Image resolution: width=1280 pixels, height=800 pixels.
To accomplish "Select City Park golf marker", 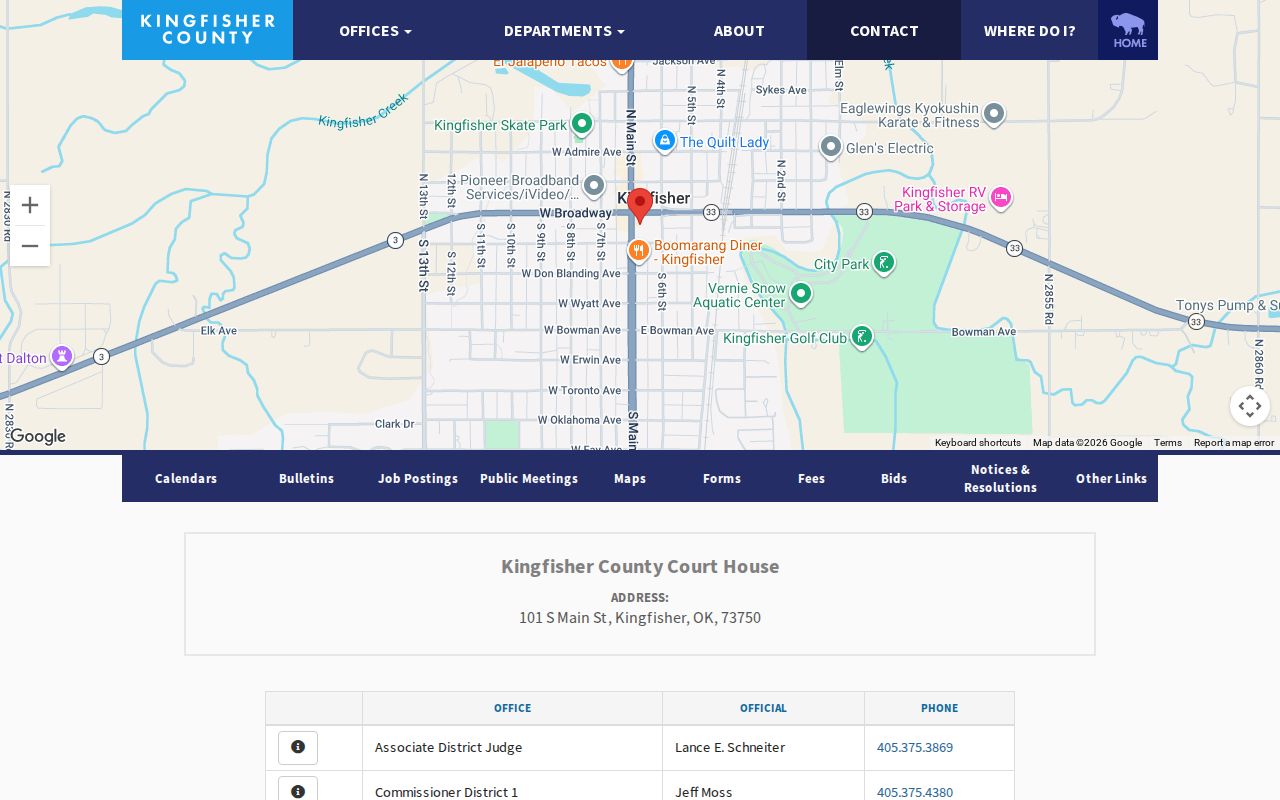I will 883,263.
